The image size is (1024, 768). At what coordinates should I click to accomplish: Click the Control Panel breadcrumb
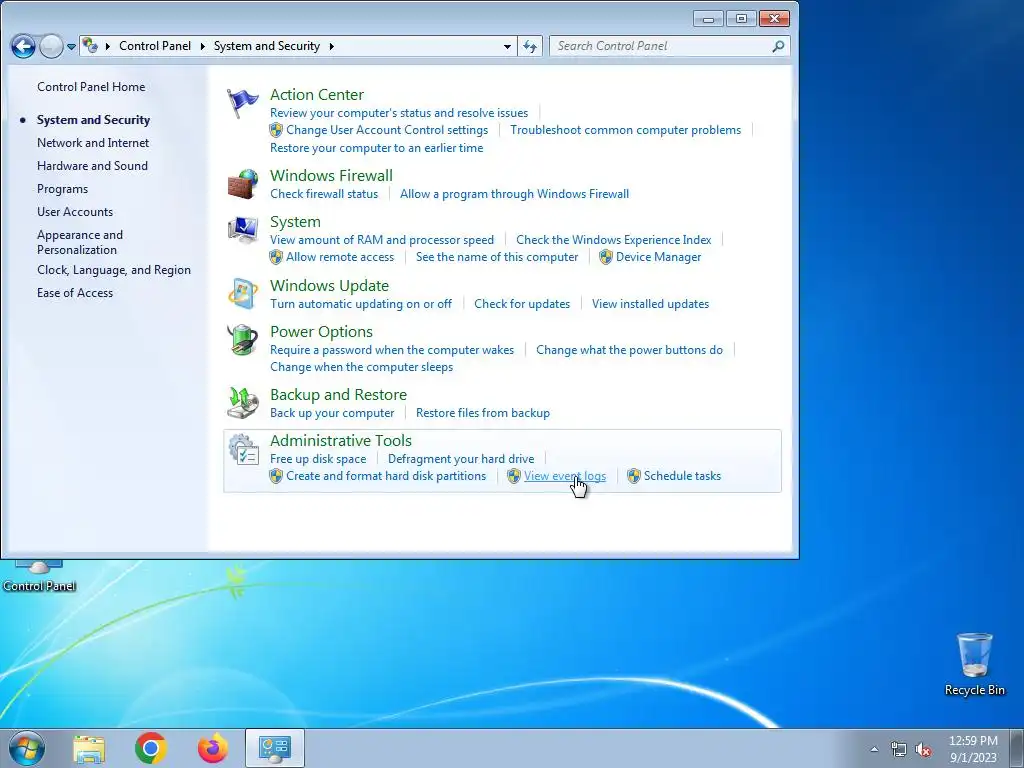click(x=155, y=46)
